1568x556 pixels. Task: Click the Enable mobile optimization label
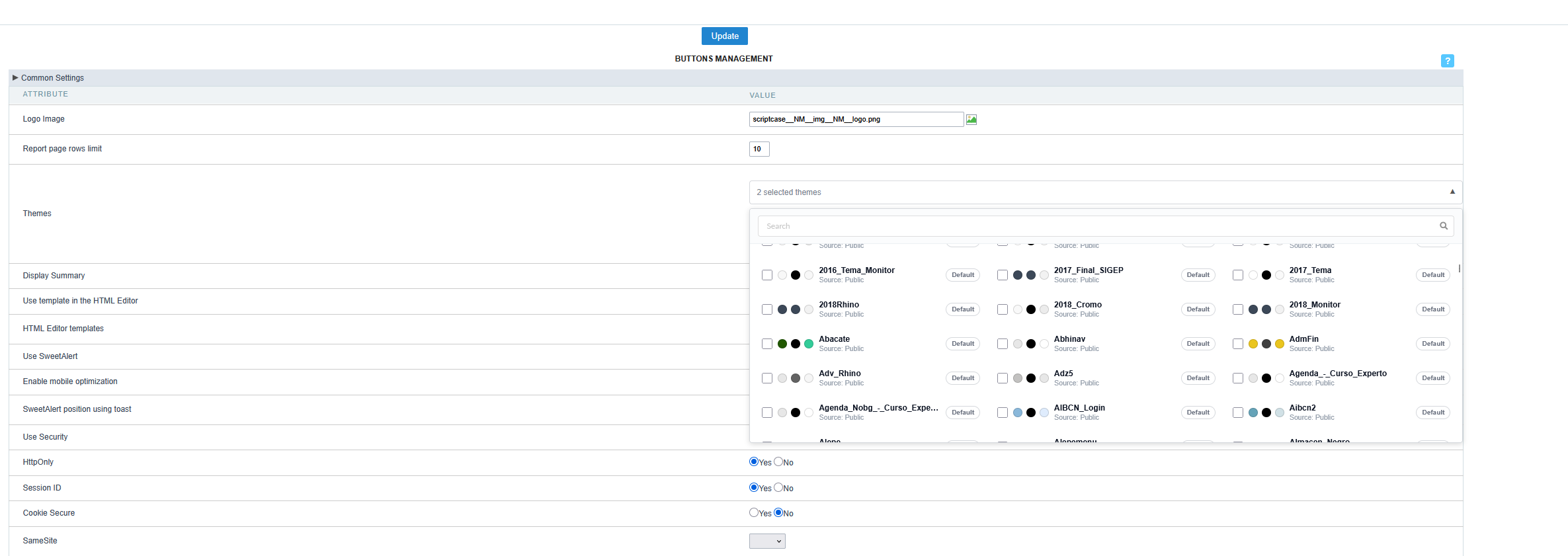click(x=70, y=381)
